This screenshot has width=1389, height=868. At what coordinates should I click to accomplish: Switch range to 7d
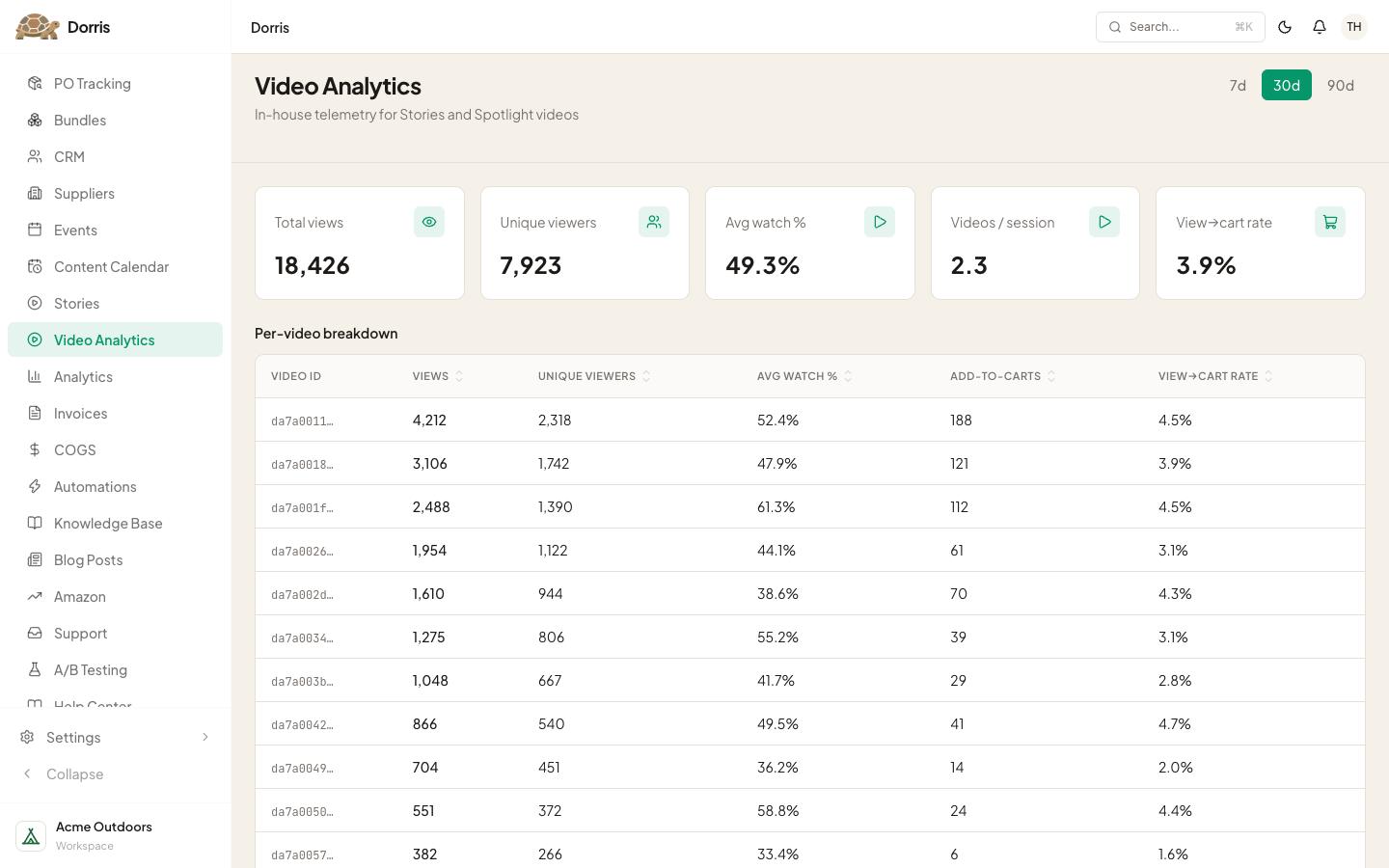[1238, 85]
